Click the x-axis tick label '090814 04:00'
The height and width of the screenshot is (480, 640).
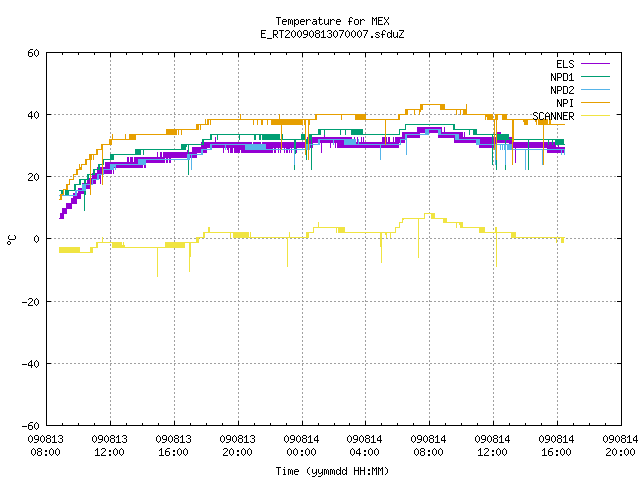coord(364,446)
